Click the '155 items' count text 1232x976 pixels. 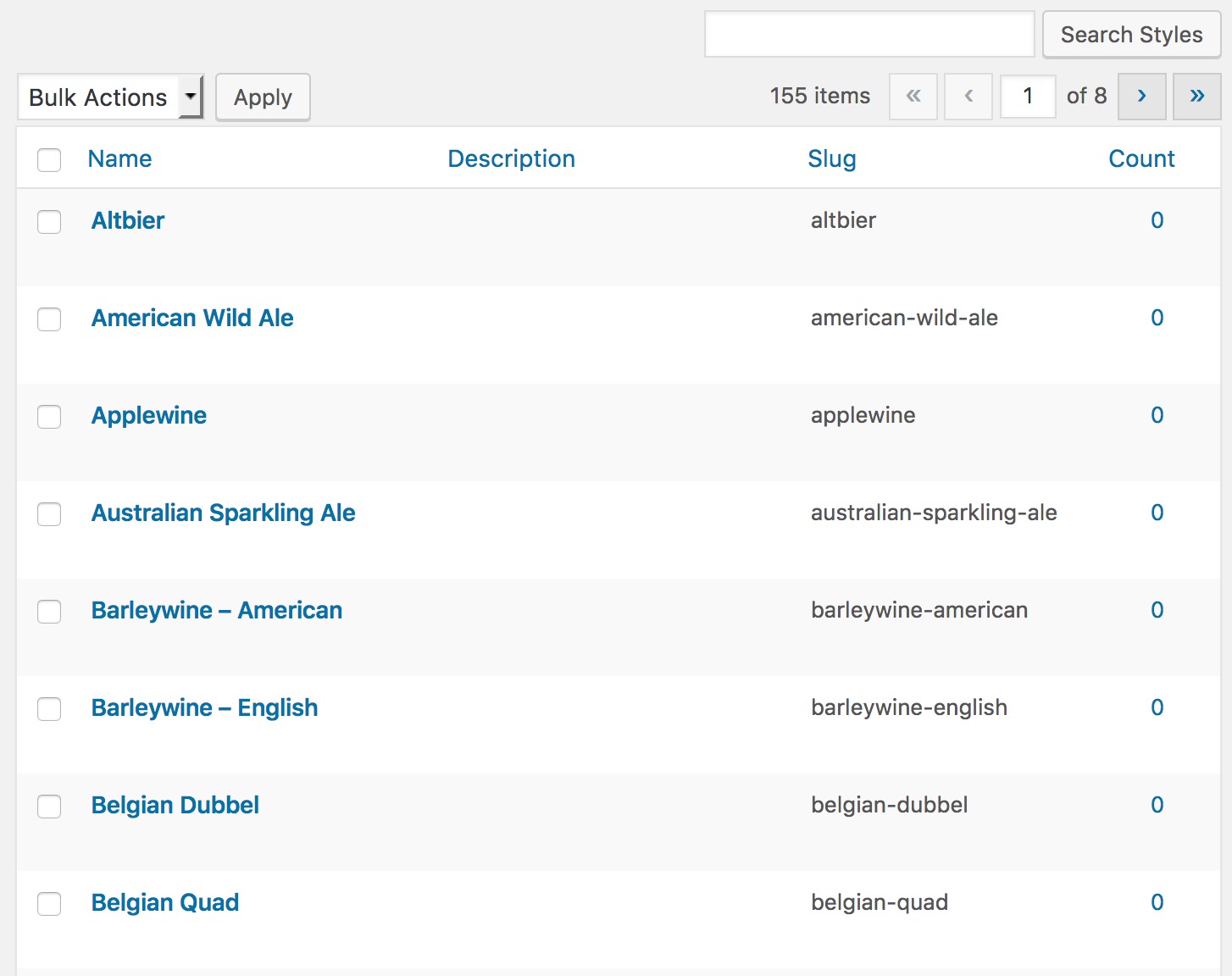pos(819,96)
